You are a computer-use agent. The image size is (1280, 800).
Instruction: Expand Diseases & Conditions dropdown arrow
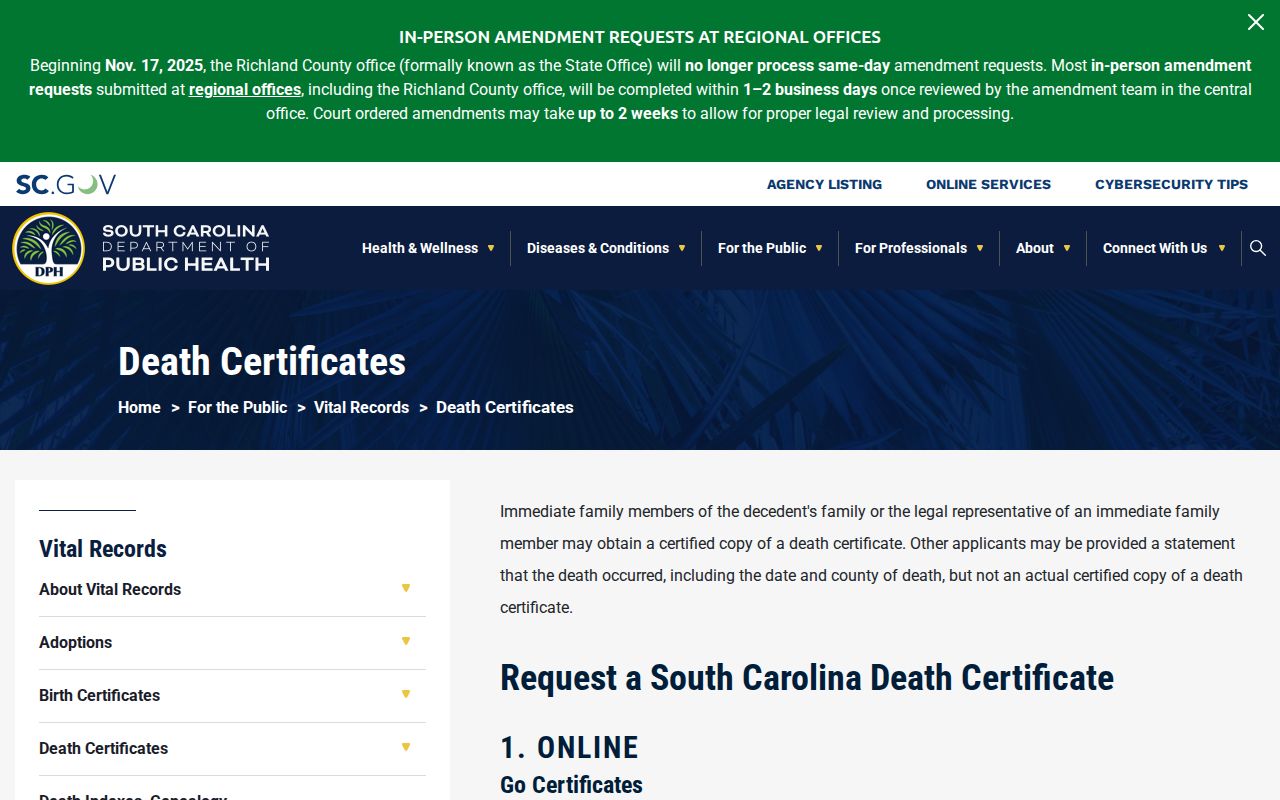(x=682, y=248)
